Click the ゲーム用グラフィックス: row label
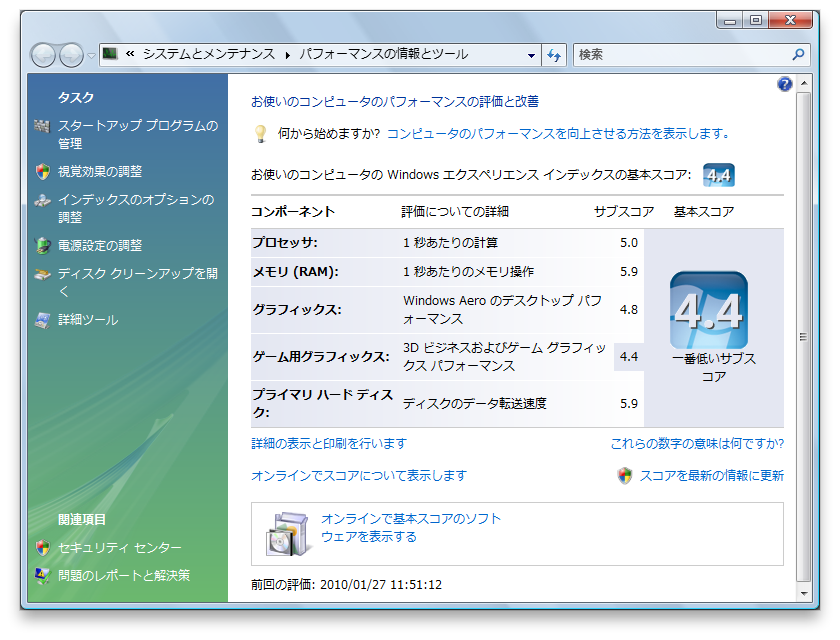The image size is (840, 640). click(321, 357)
